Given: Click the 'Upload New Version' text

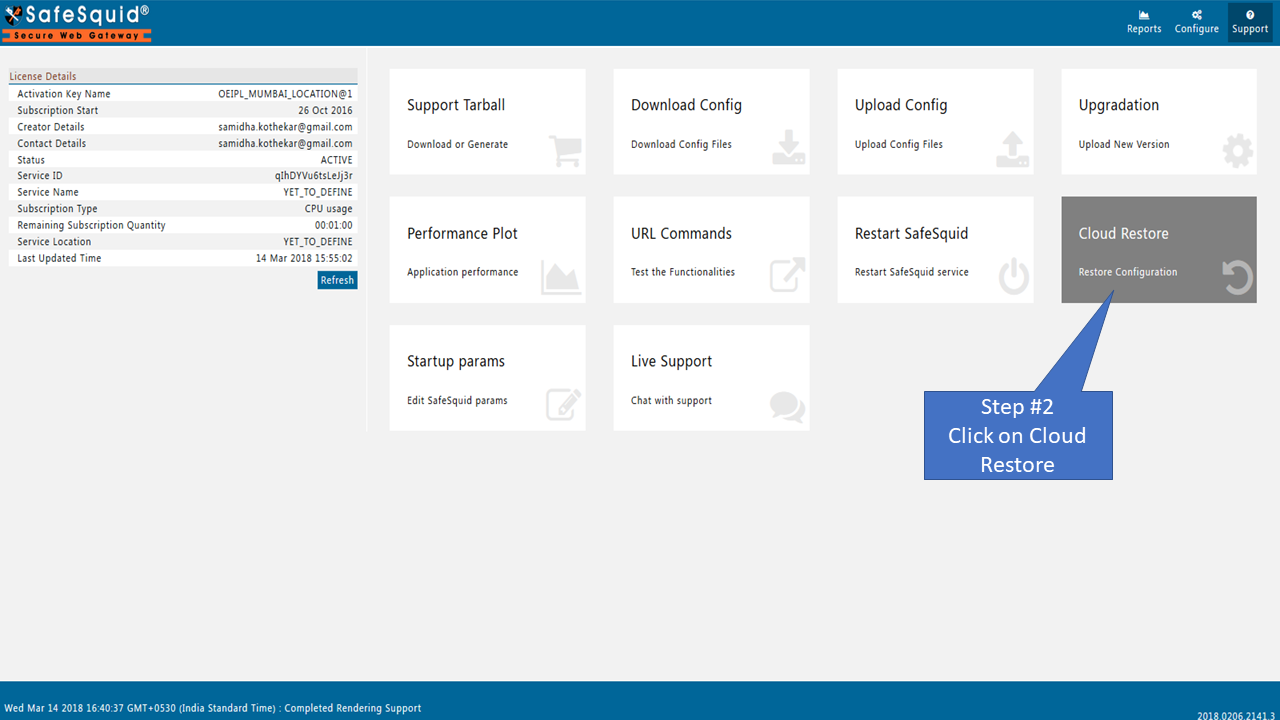Looking at the screenshot, I should 1124,144.
